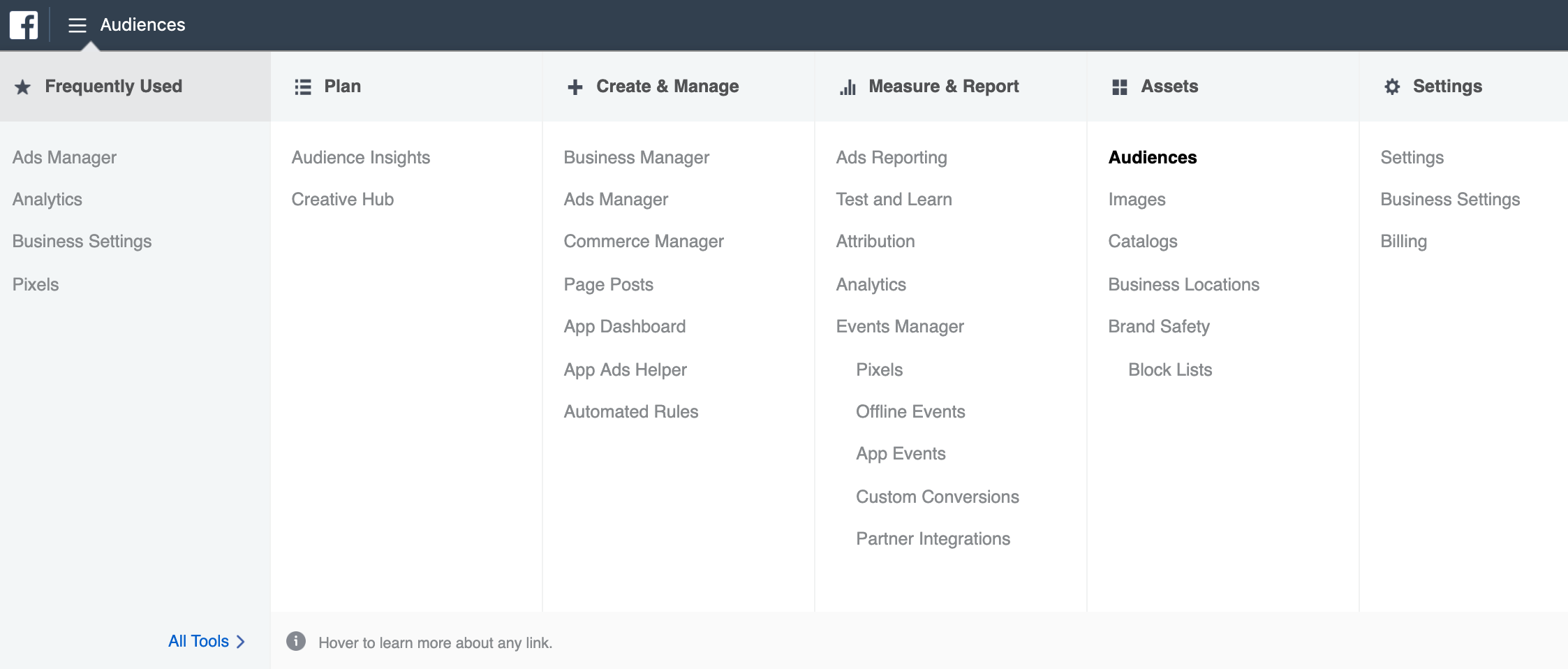The width and height of the screenshot is (1568, 669).
Task: Open Business Settings under Frequently Used
Action: 82,241
